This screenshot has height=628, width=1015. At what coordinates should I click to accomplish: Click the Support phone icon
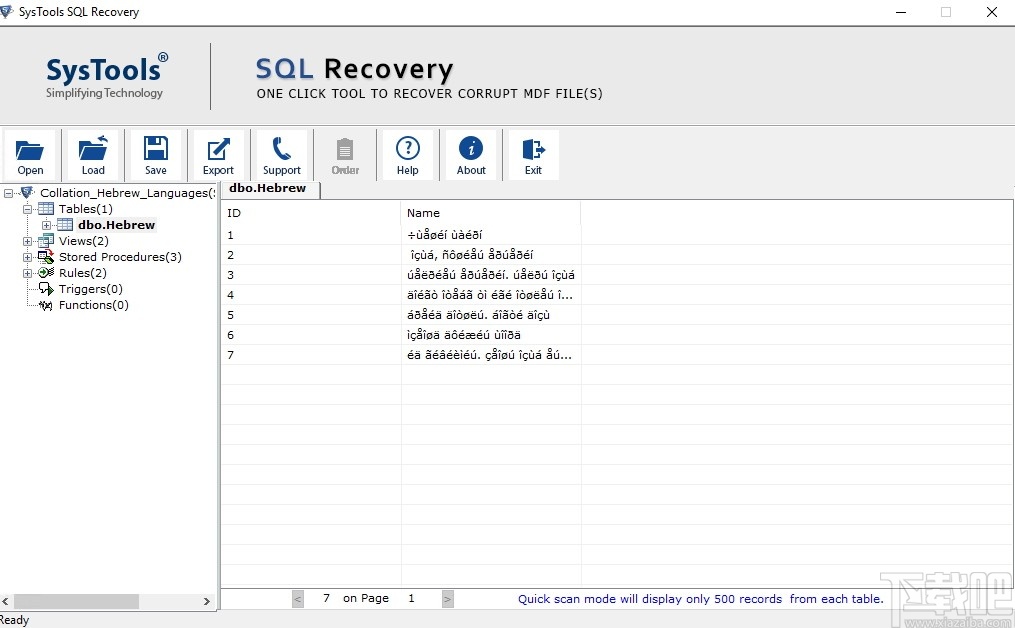[281, 154]
